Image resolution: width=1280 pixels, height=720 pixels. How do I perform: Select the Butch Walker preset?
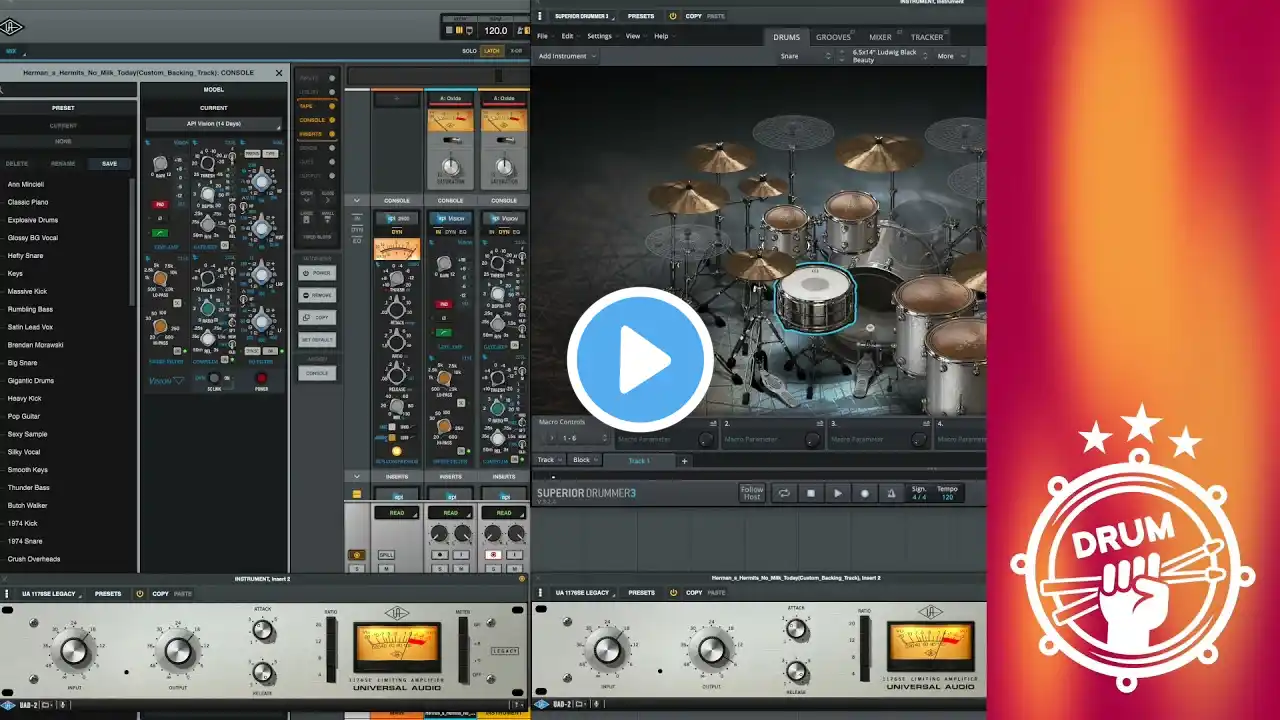click(28, 505)
